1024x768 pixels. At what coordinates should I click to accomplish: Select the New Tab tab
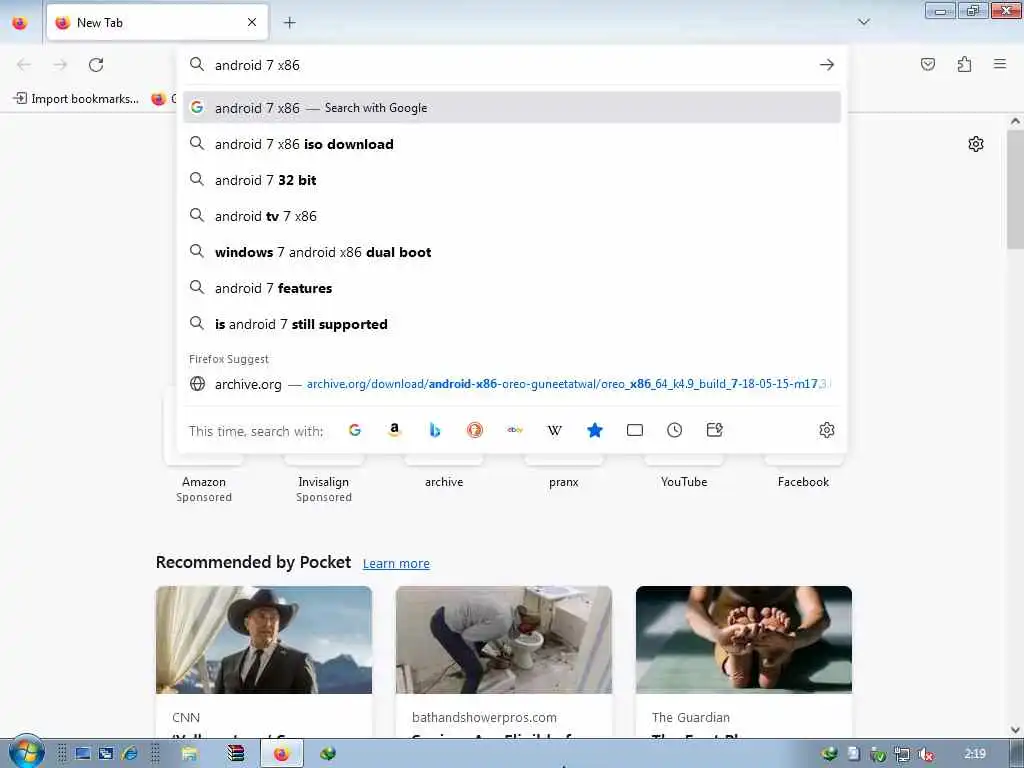pyautogui.click(x=157, y=23)
